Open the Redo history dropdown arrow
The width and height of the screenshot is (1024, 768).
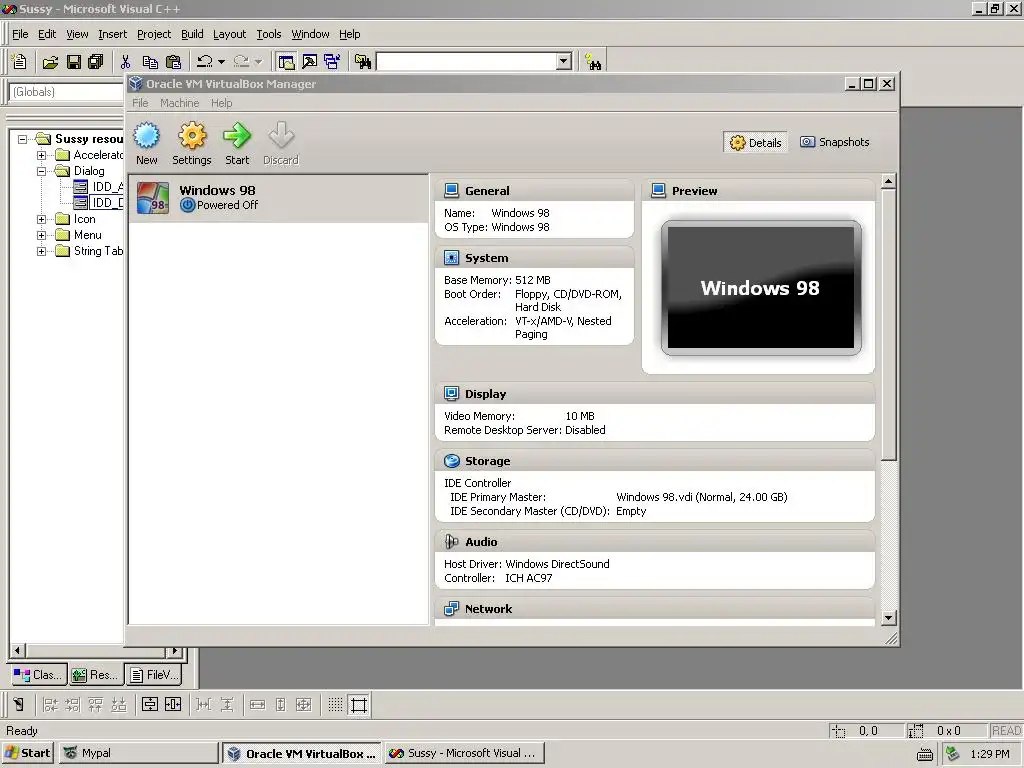tap(258, 62)
